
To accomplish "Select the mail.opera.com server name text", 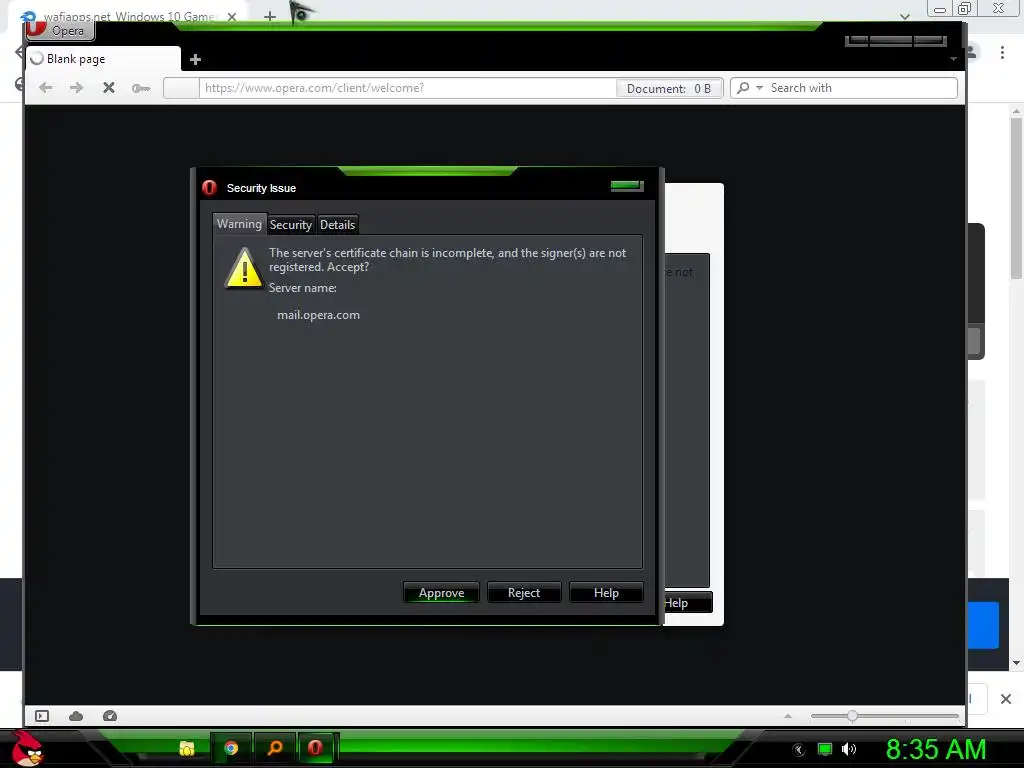I will (x=318, y=315).
